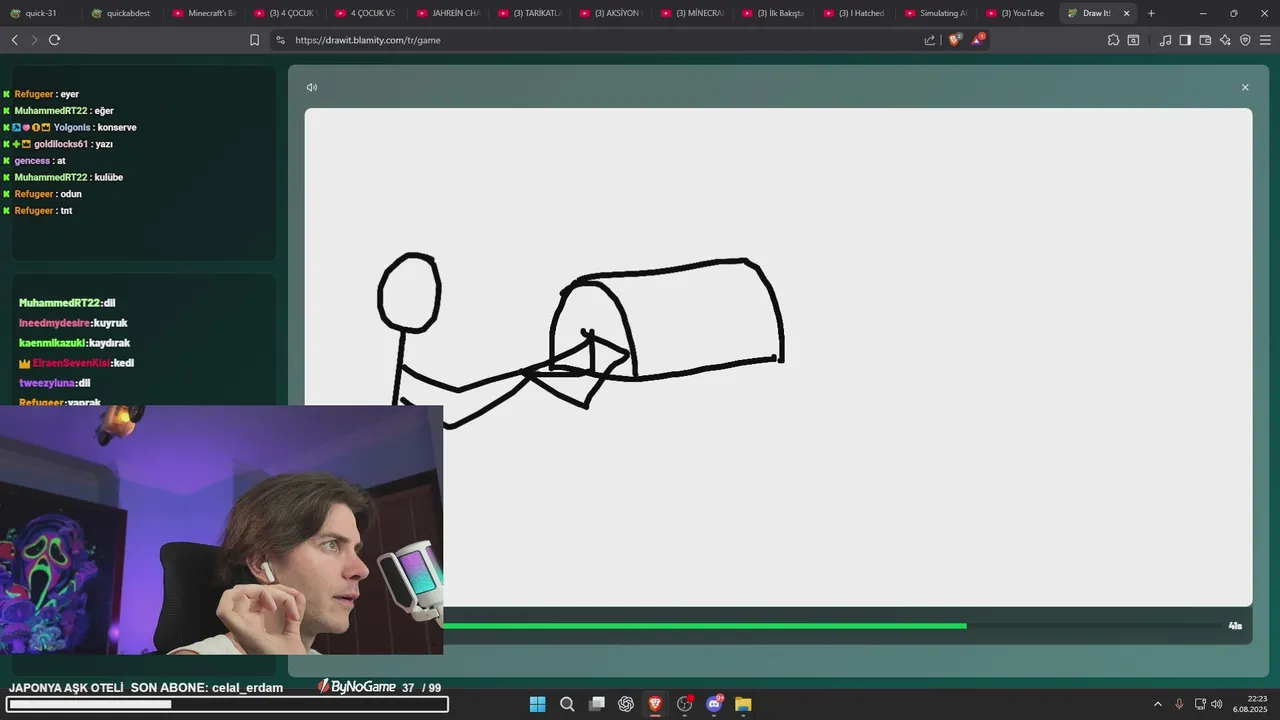
Task: Open site settings icon beside URL
Action: coord(280,40)
